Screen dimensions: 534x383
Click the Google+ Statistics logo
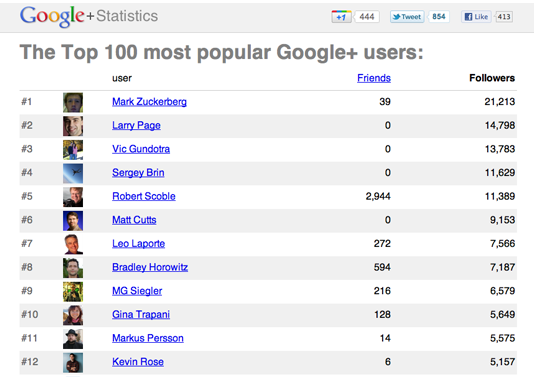click(x=89, y=16)
